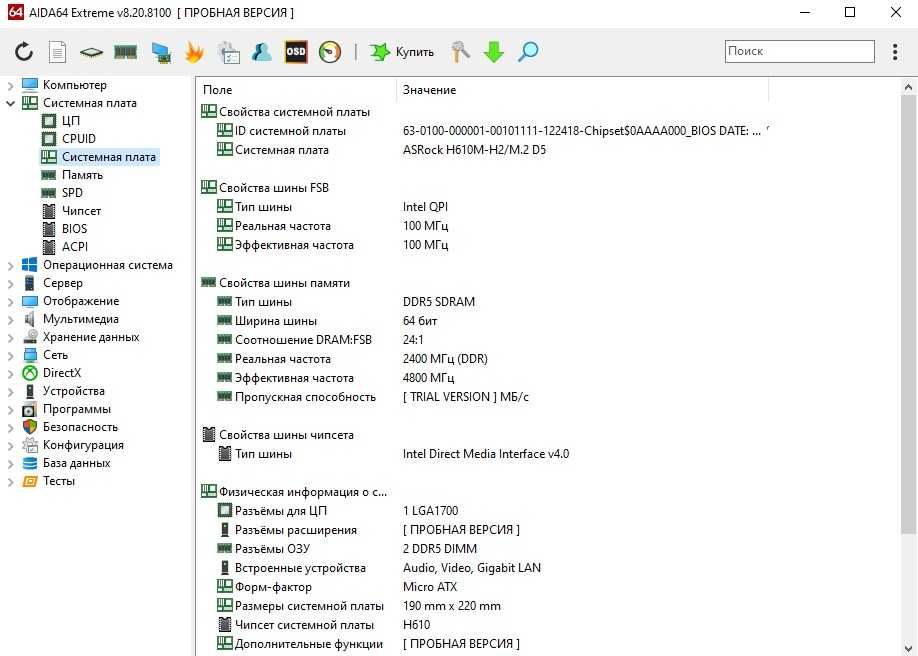Viewport: 918px width, 656px height.
Task: Select SPD in the tree
Action: pyautogui.click(x=72, y=193)
